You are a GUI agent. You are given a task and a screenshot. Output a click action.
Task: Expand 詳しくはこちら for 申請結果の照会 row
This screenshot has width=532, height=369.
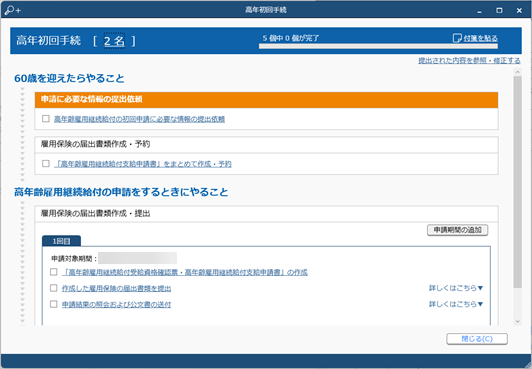tap(456, 304)
